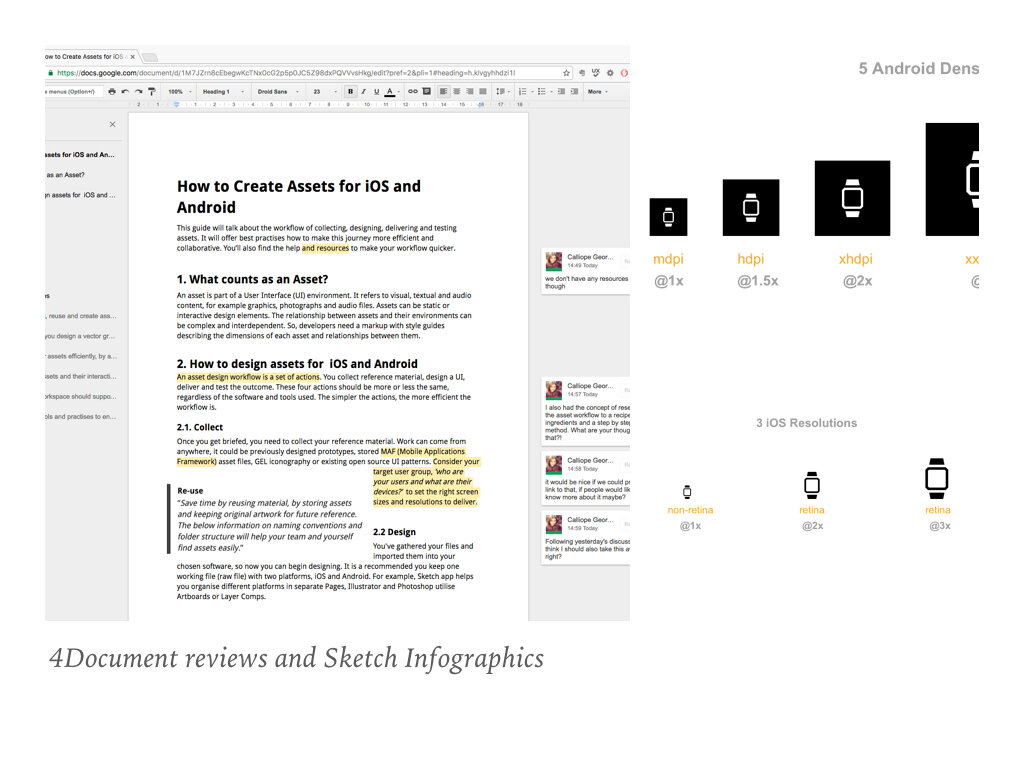Open outline item 'rkspace should suppo...'
1024x768 pixels.
(80, 397)
